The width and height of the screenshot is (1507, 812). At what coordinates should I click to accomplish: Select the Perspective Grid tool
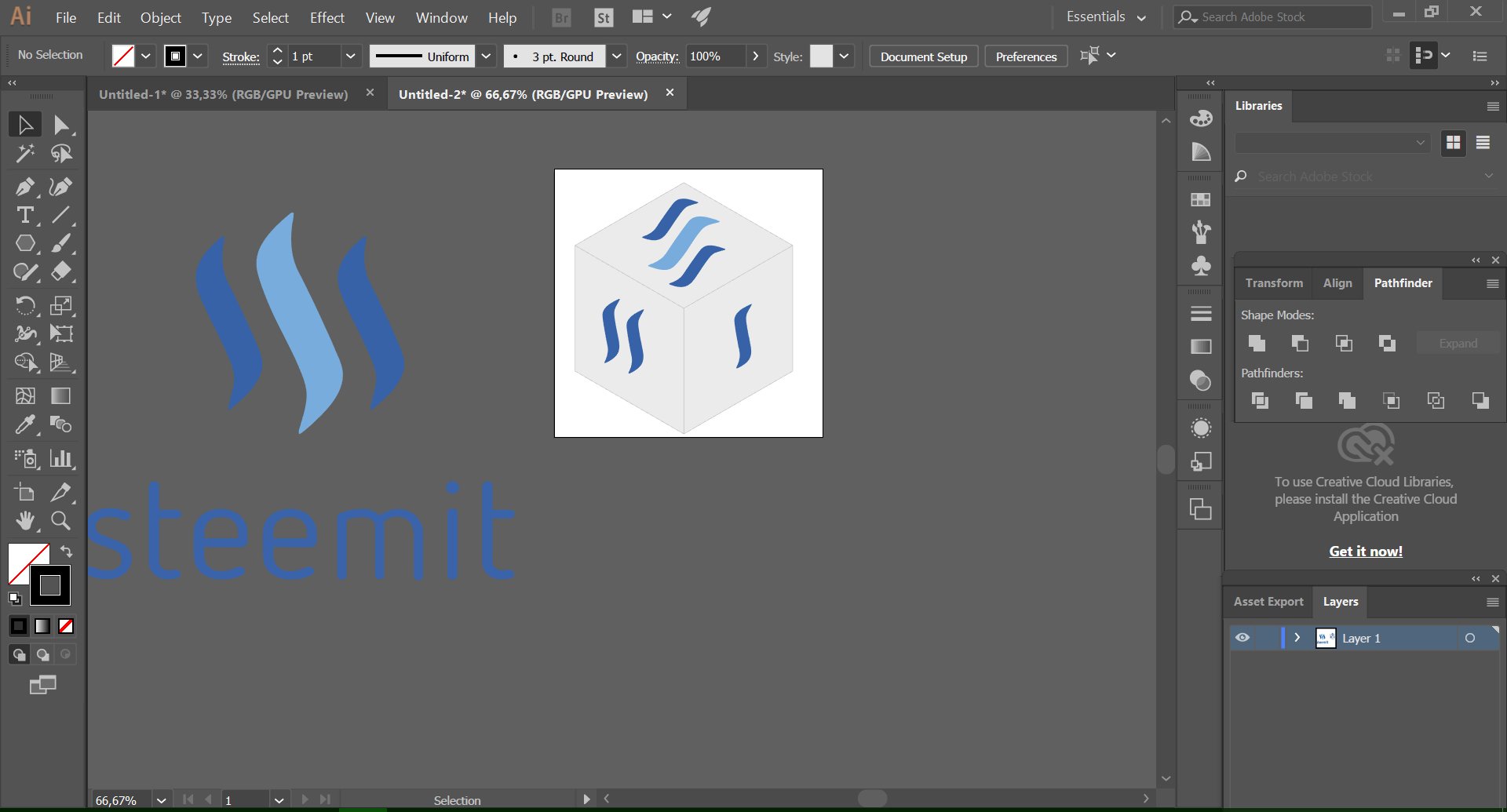(61, 362)
